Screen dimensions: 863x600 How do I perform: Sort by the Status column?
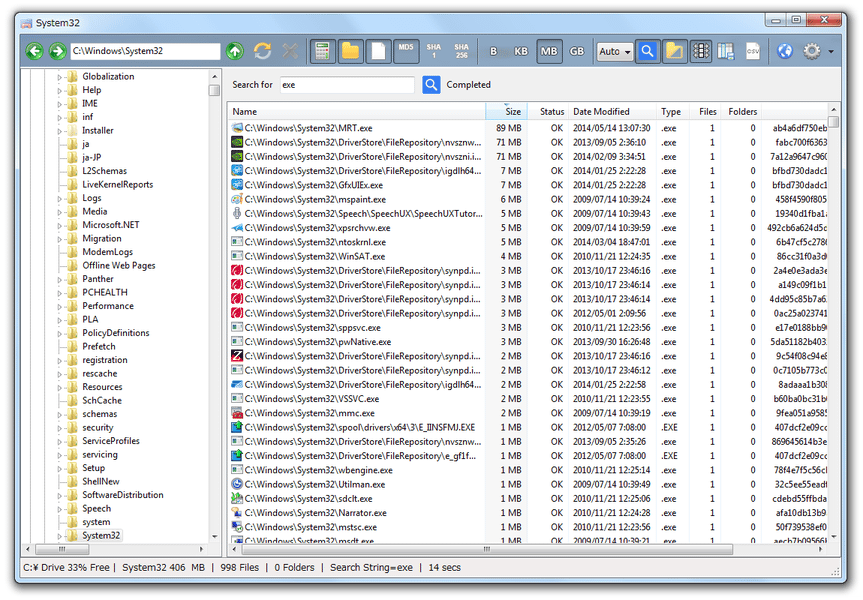548,111
